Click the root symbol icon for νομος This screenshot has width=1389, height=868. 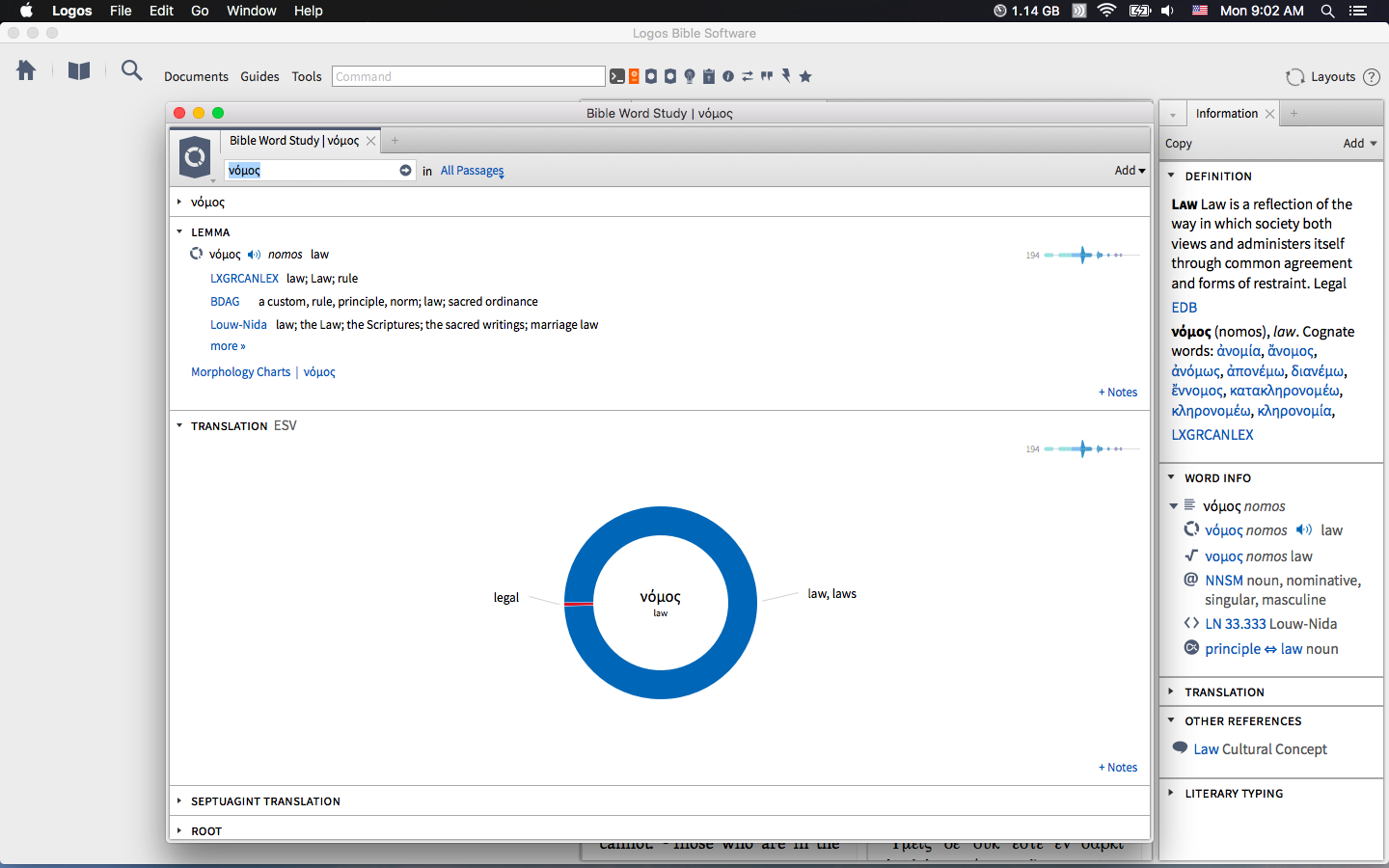[x=1191, y=556]
